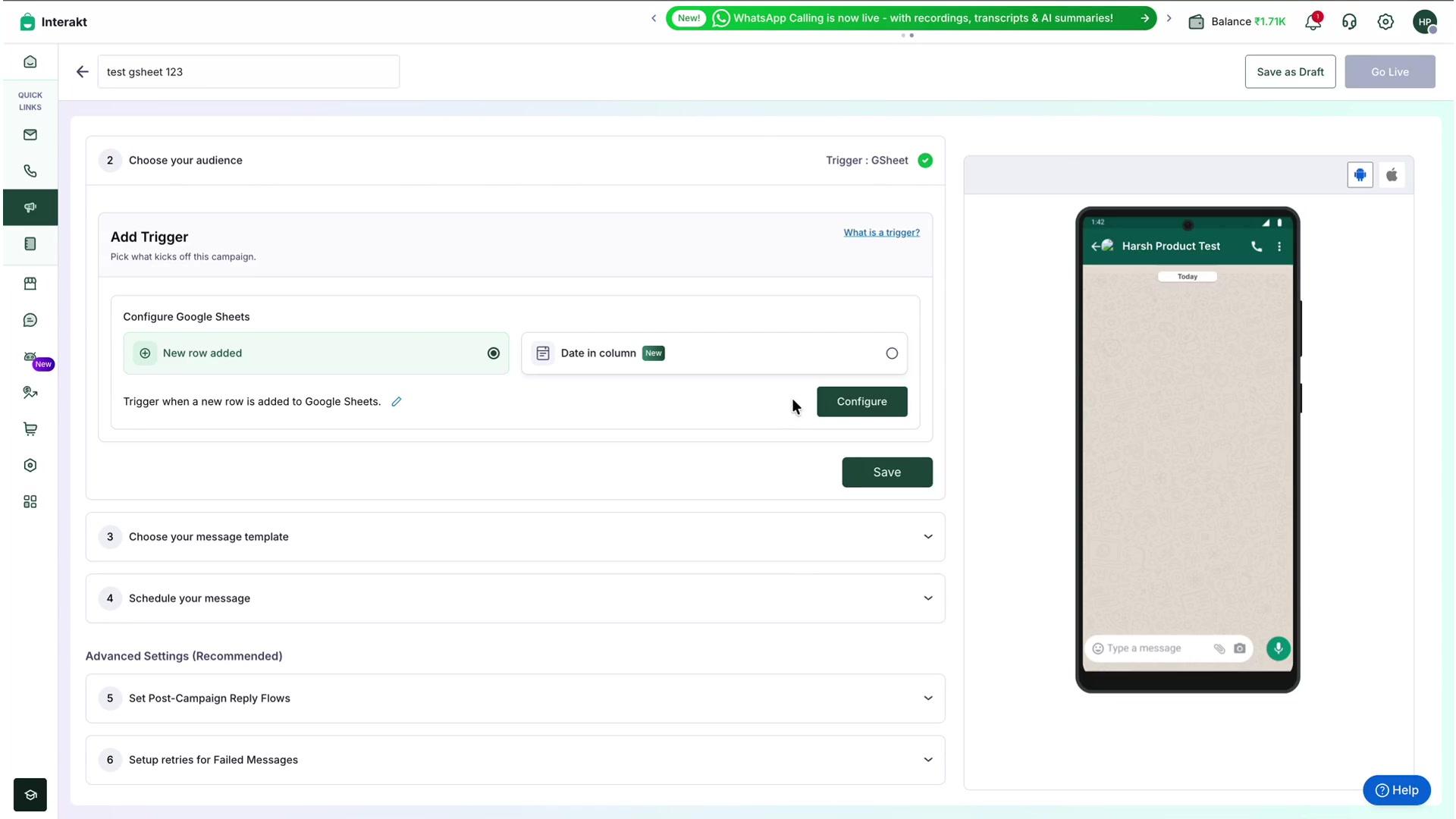
Task: Open the graduation cap learning icon
Action: tap(30, 795)
